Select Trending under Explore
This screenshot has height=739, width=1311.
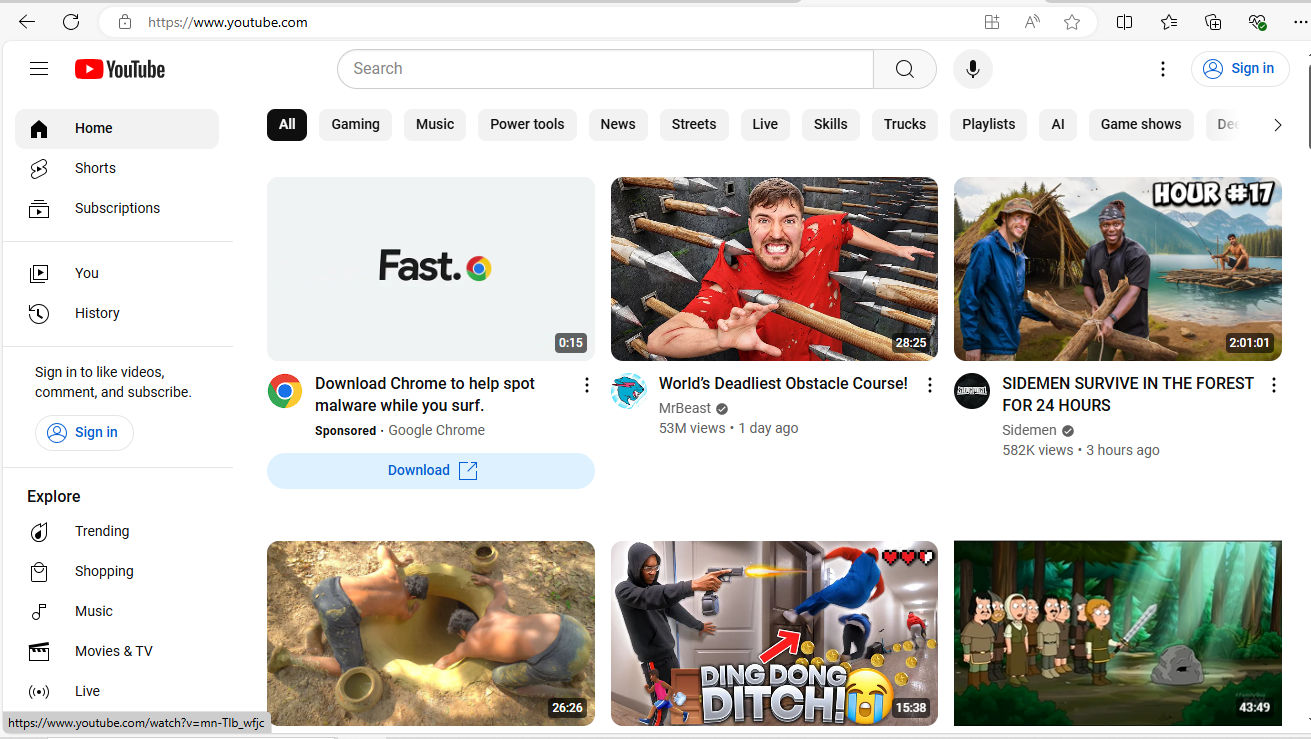(39, 531)
